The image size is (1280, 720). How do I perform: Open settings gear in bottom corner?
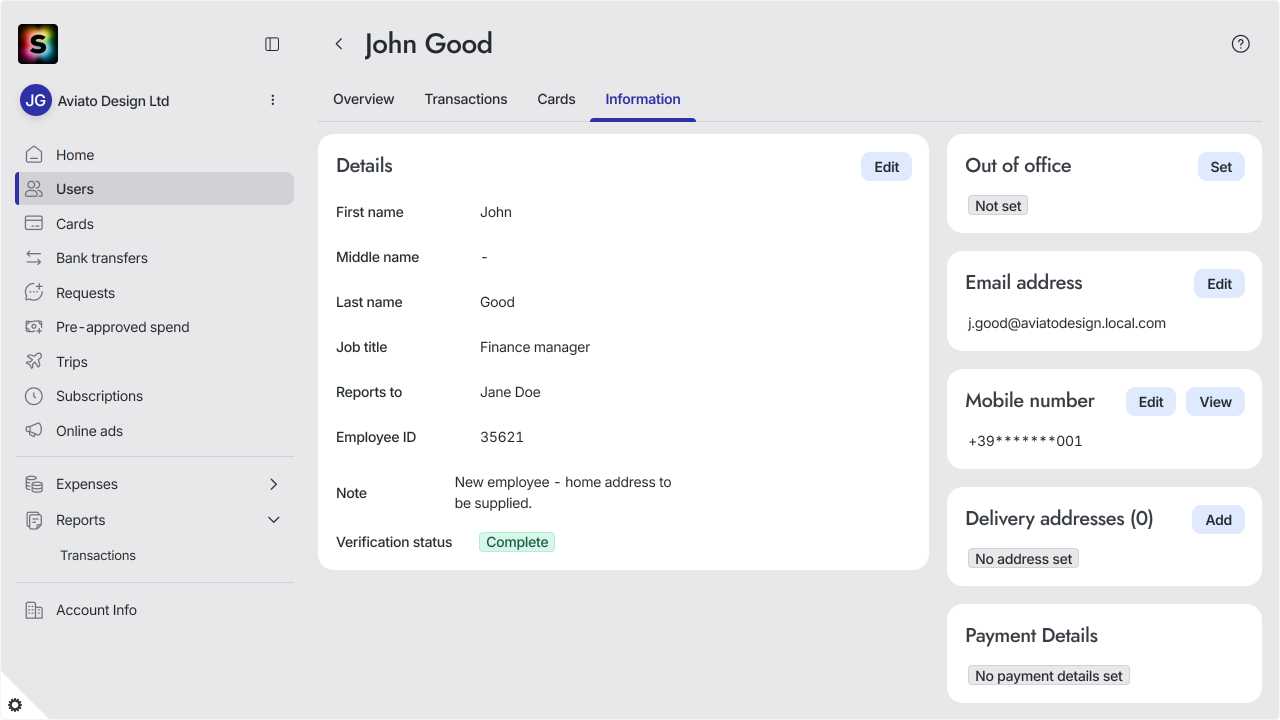[15, 705]
